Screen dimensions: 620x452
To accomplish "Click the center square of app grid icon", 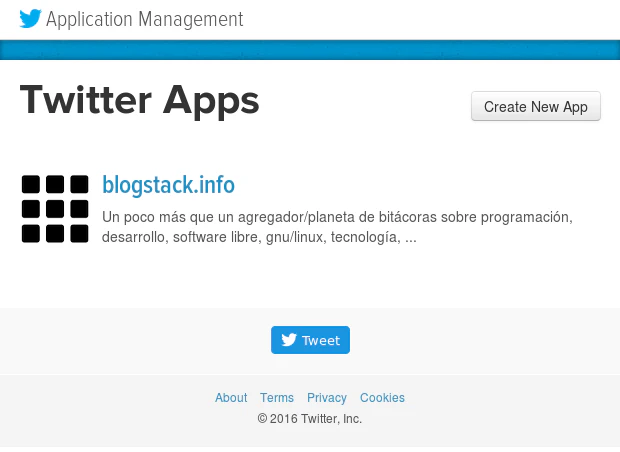I will pos(55,209).
